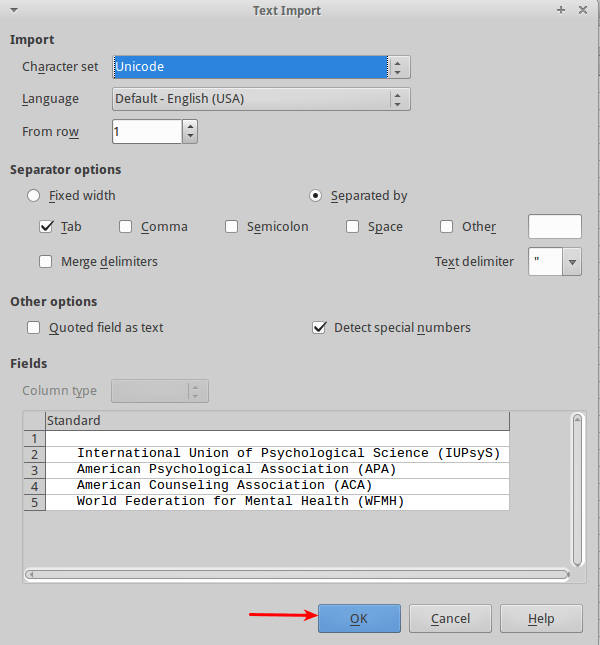This screenshot has height=645, width=600.
Task: Decrease the From row value
Action: click(x=190, y=137)
